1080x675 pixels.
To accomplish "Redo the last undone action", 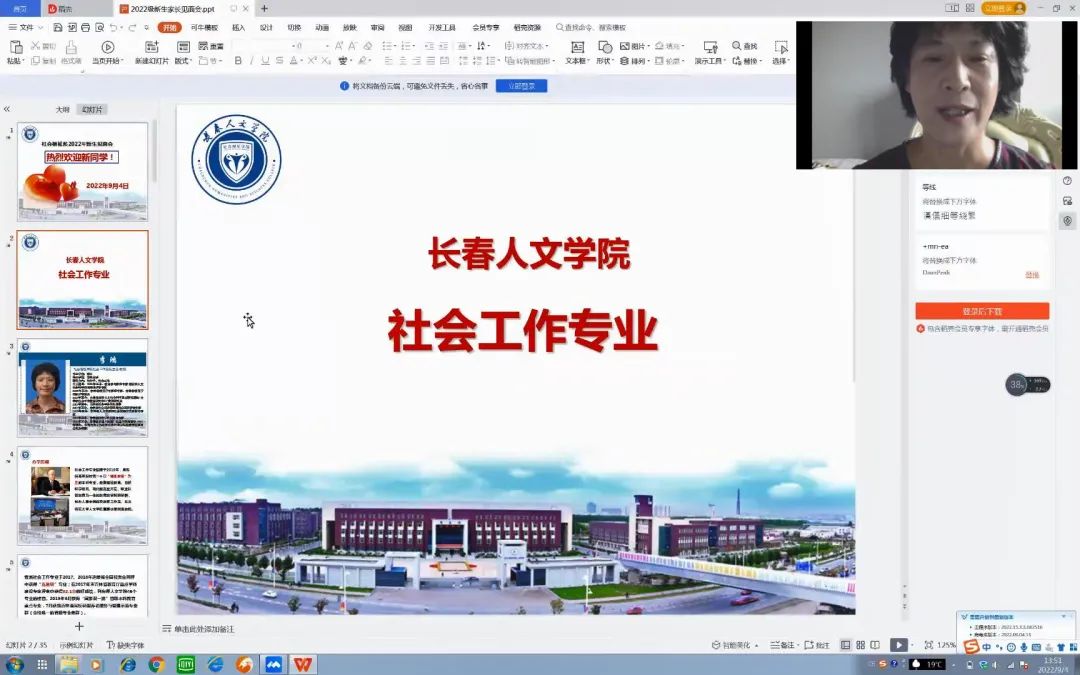I will (x=132, y=28).
